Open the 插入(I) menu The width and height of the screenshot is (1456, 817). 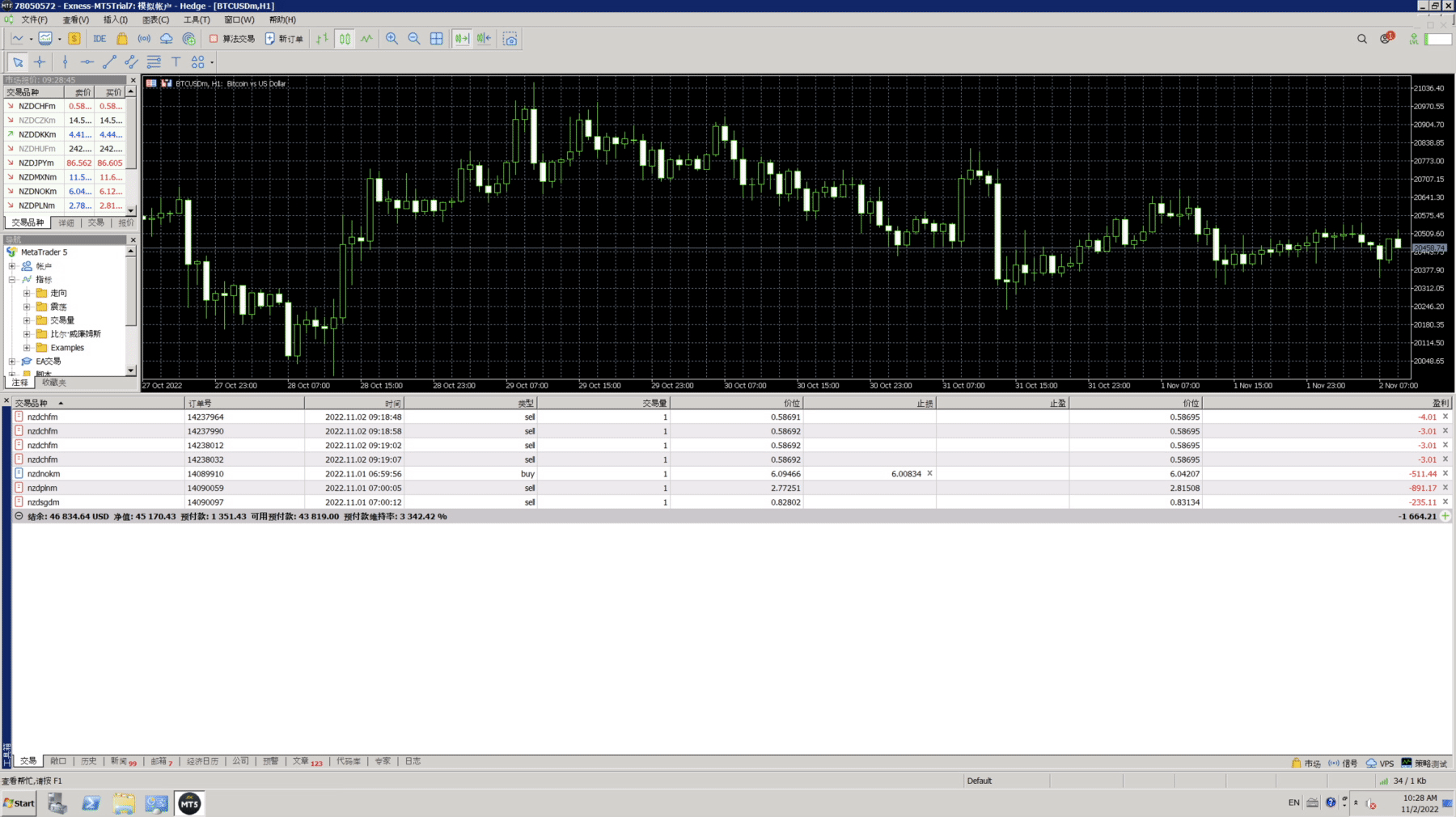(x=116, y=19)
